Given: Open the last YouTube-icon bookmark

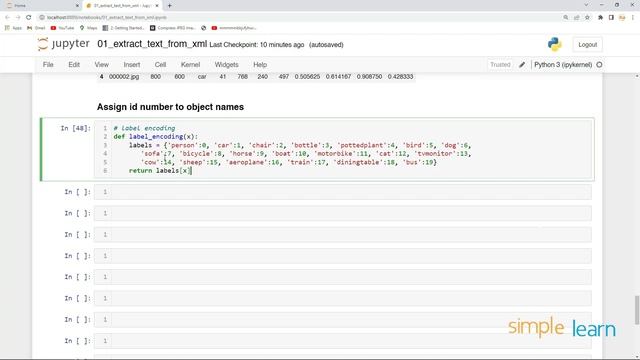Looking at the screenshot, I should 234,28.
